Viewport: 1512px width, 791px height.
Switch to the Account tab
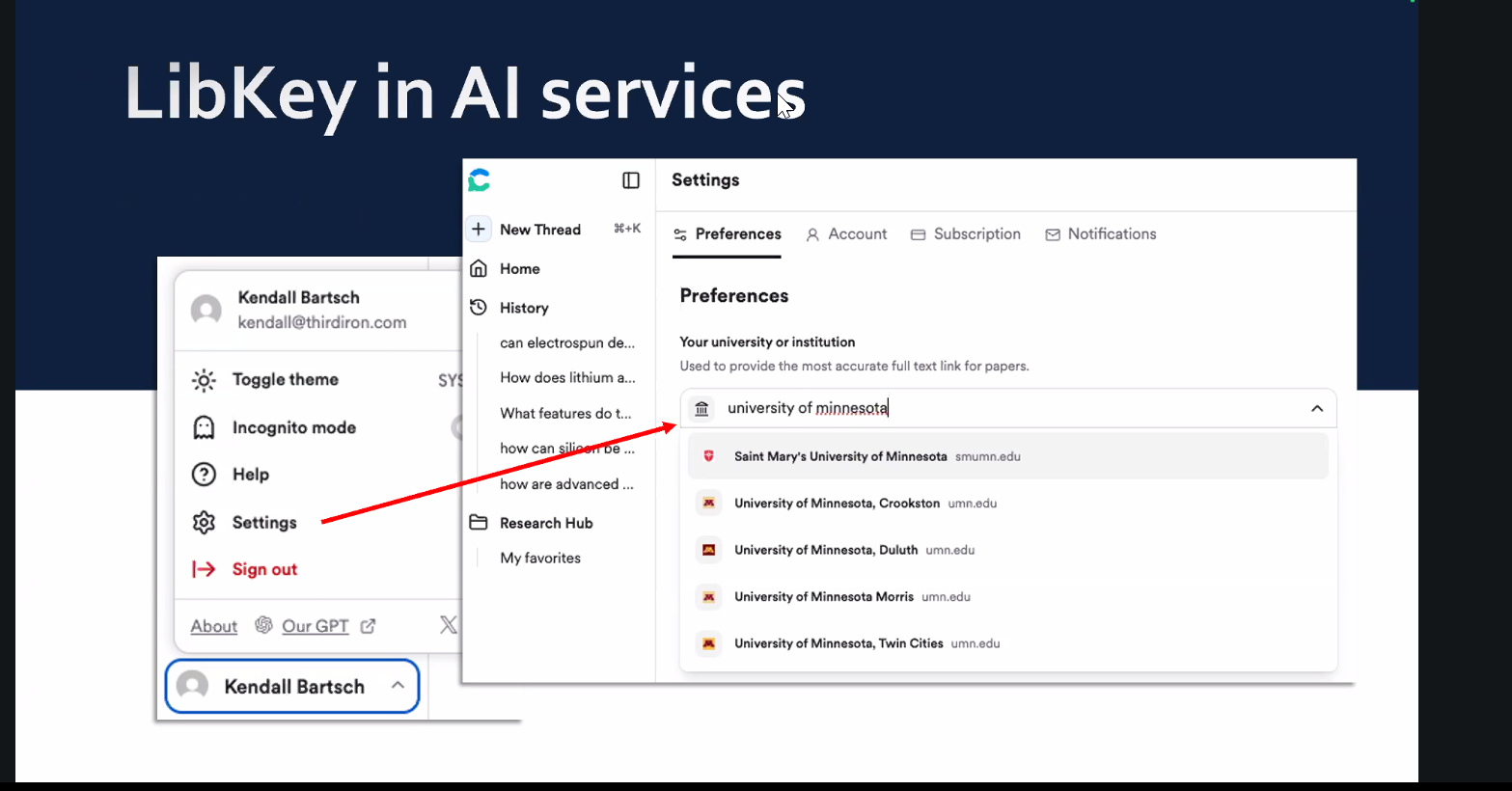846,234
